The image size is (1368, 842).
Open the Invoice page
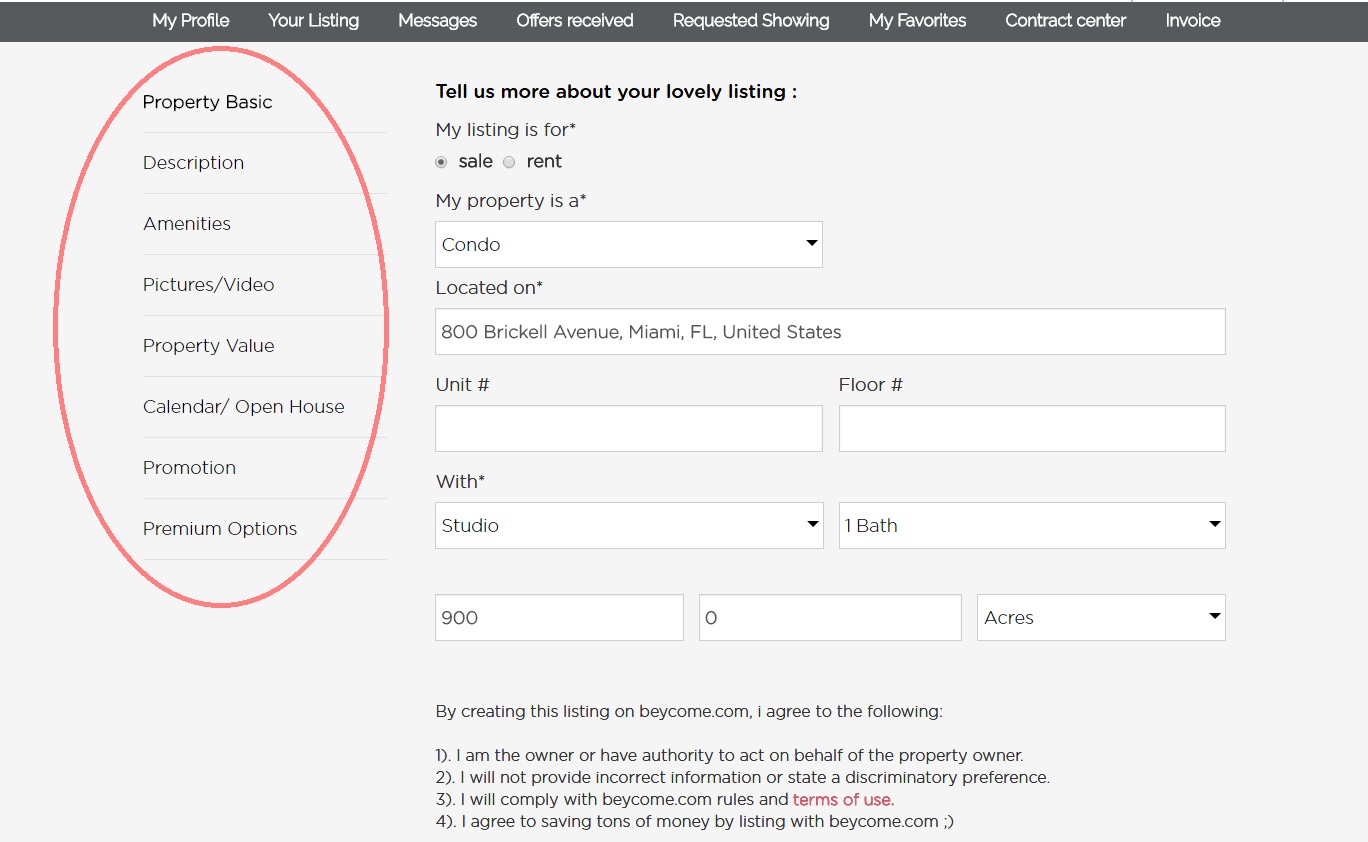coord(1193,20)
